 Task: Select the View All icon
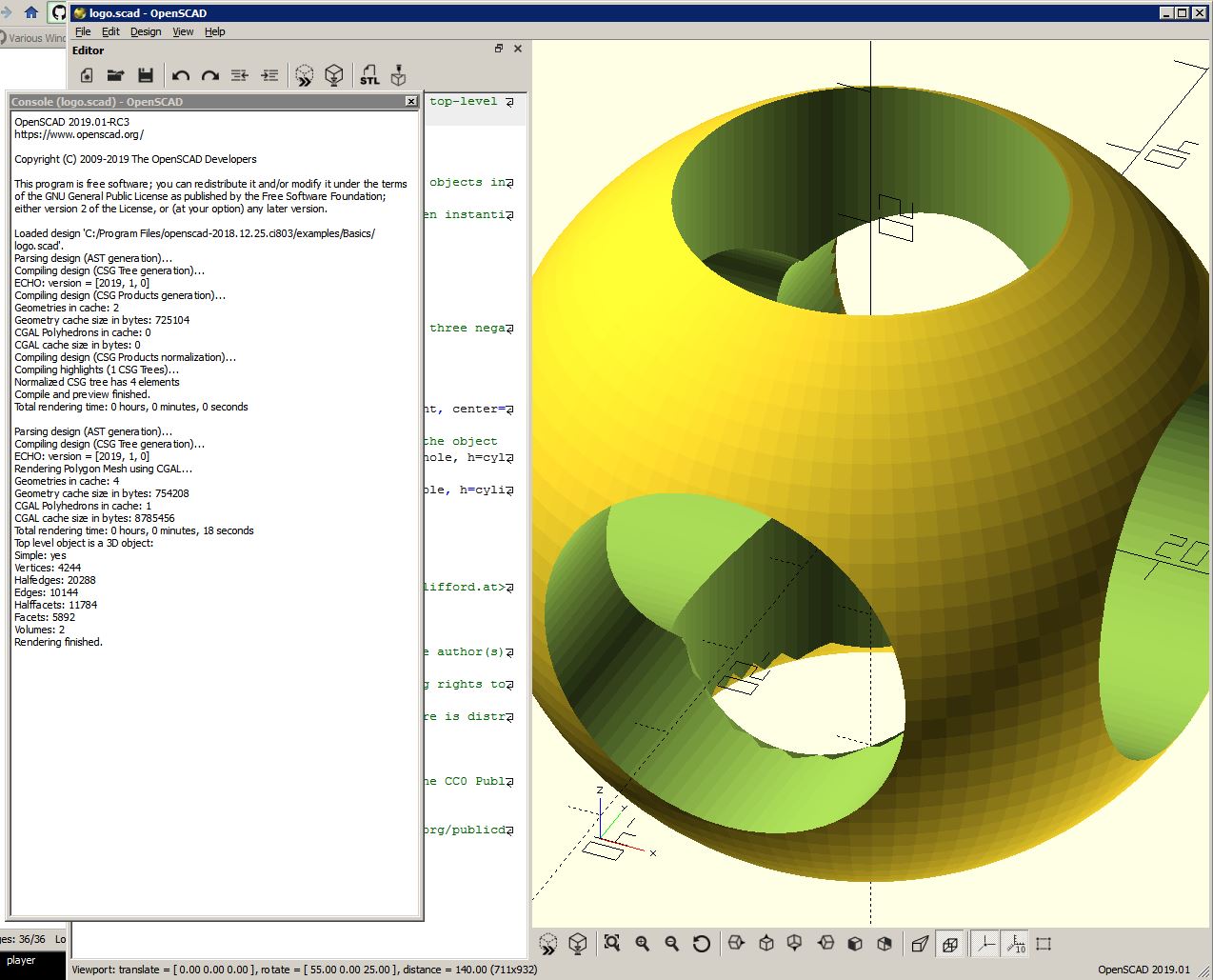612,944
